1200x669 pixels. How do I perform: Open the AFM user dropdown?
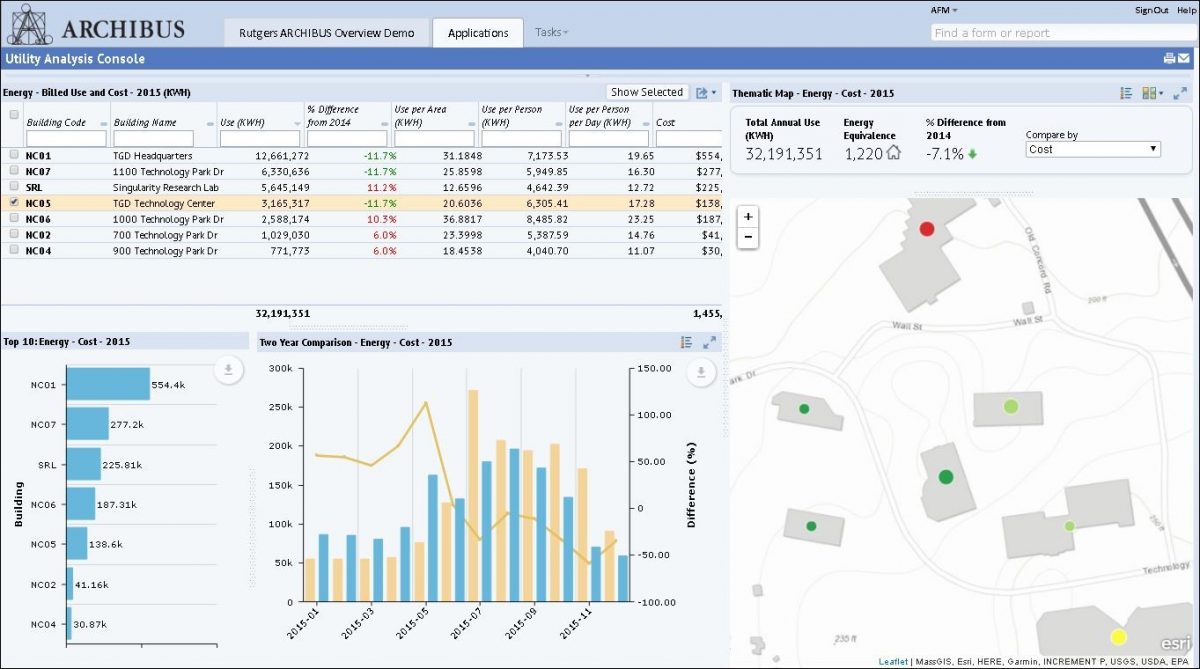(944, 10)
